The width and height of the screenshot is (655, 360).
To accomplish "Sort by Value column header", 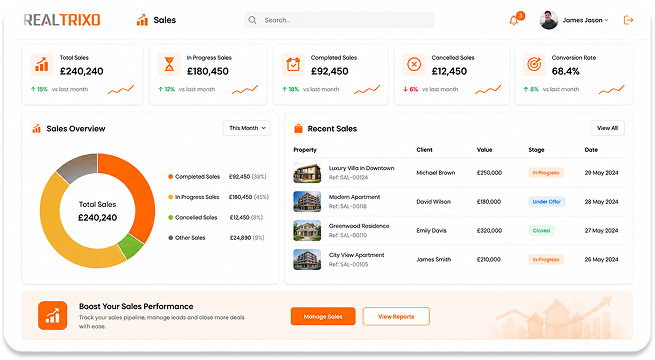I will tap(485, 150).
